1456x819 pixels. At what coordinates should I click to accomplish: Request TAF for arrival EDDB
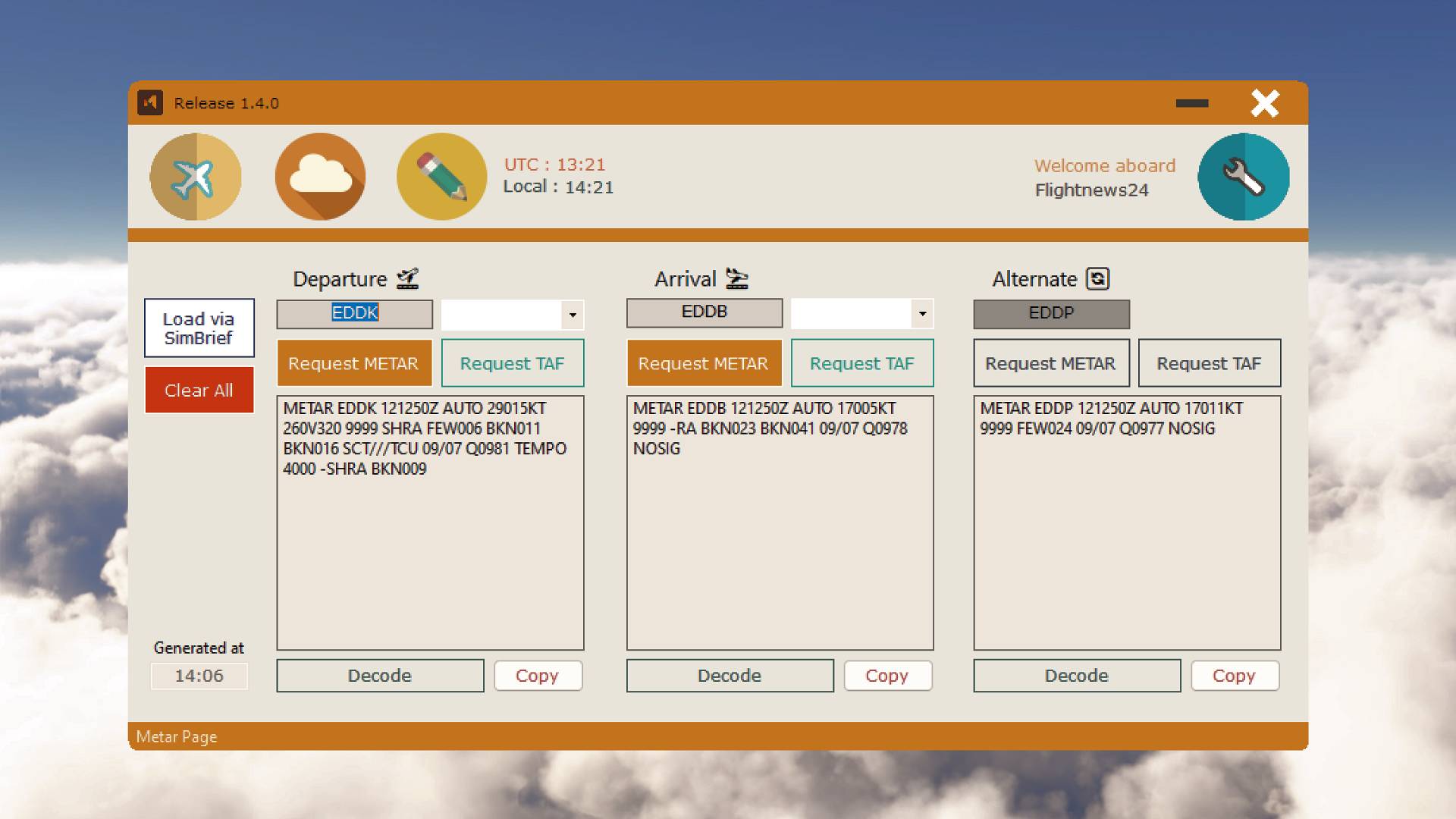pos(861,363)
